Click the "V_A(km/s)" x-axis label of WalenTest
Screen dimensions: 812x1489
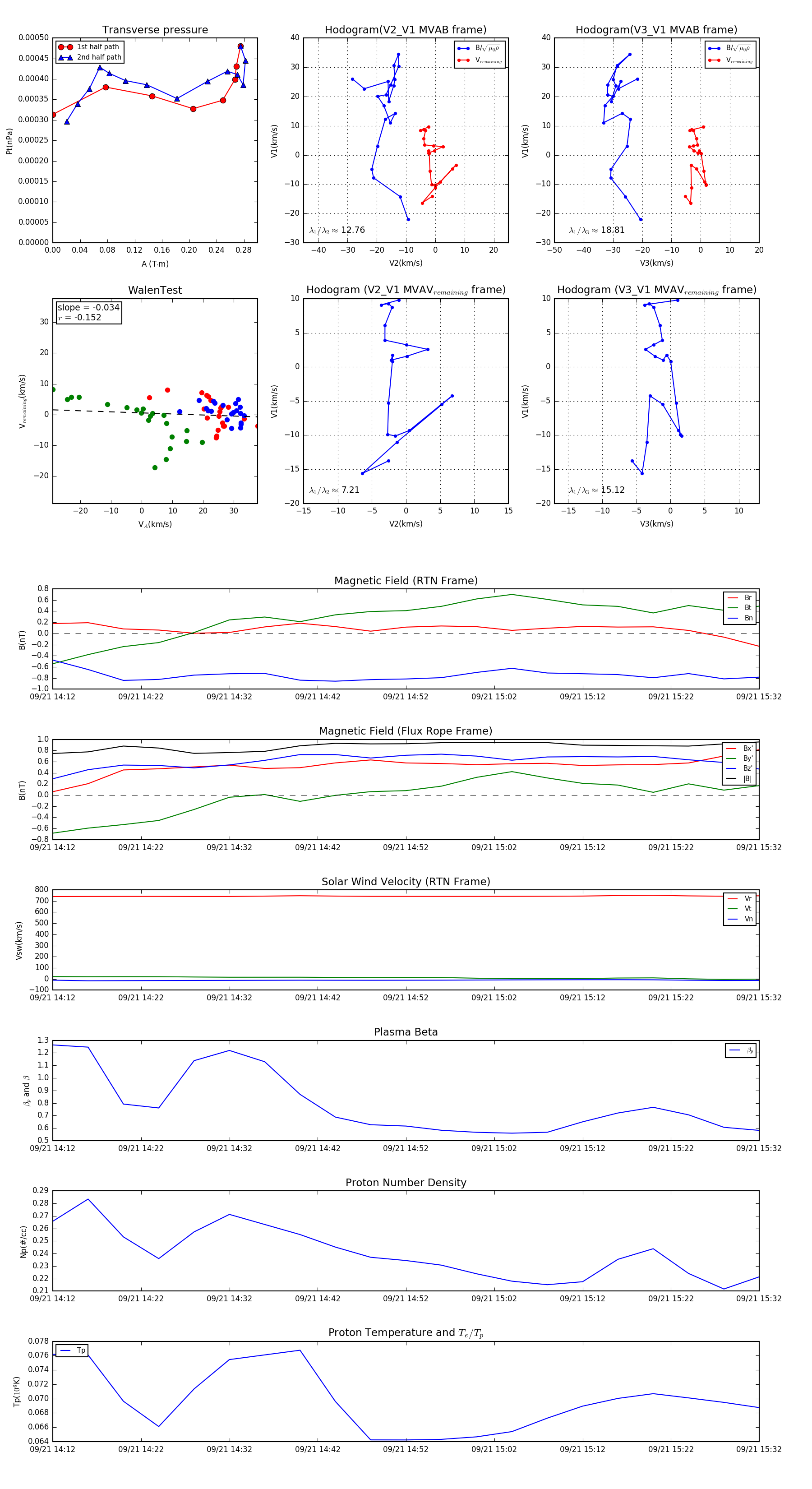tap(155, 524)
